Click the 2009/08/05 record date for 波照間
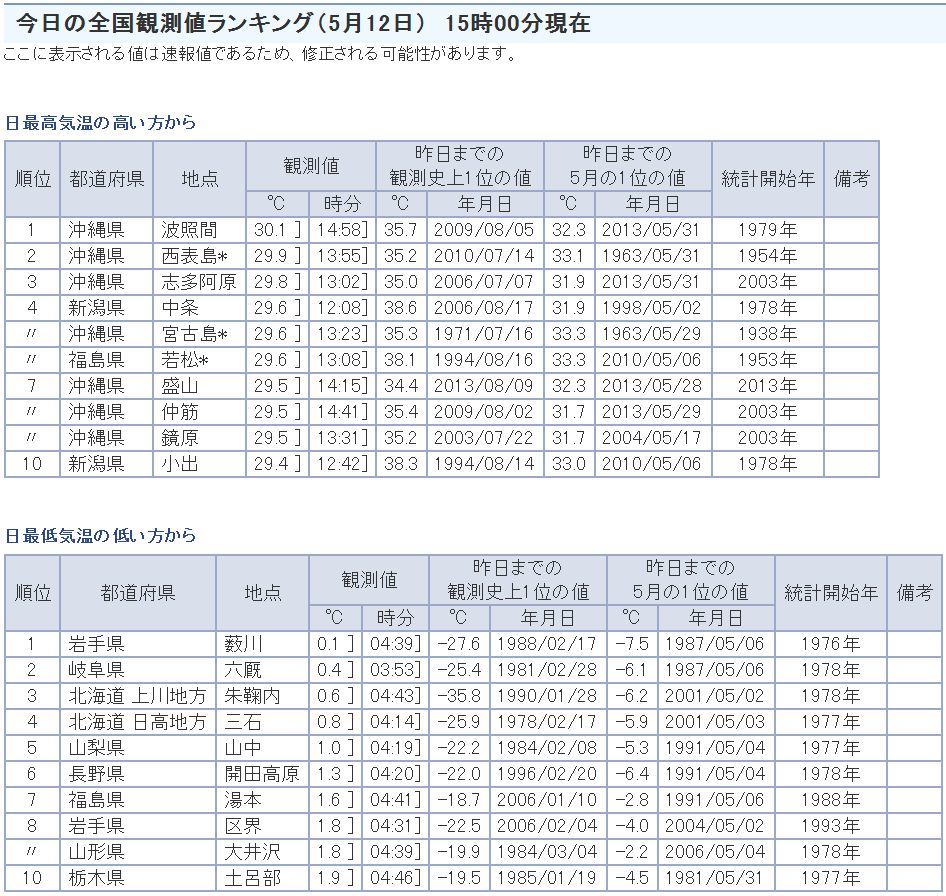Screen dimensions: 946x896 coord(485,230)
